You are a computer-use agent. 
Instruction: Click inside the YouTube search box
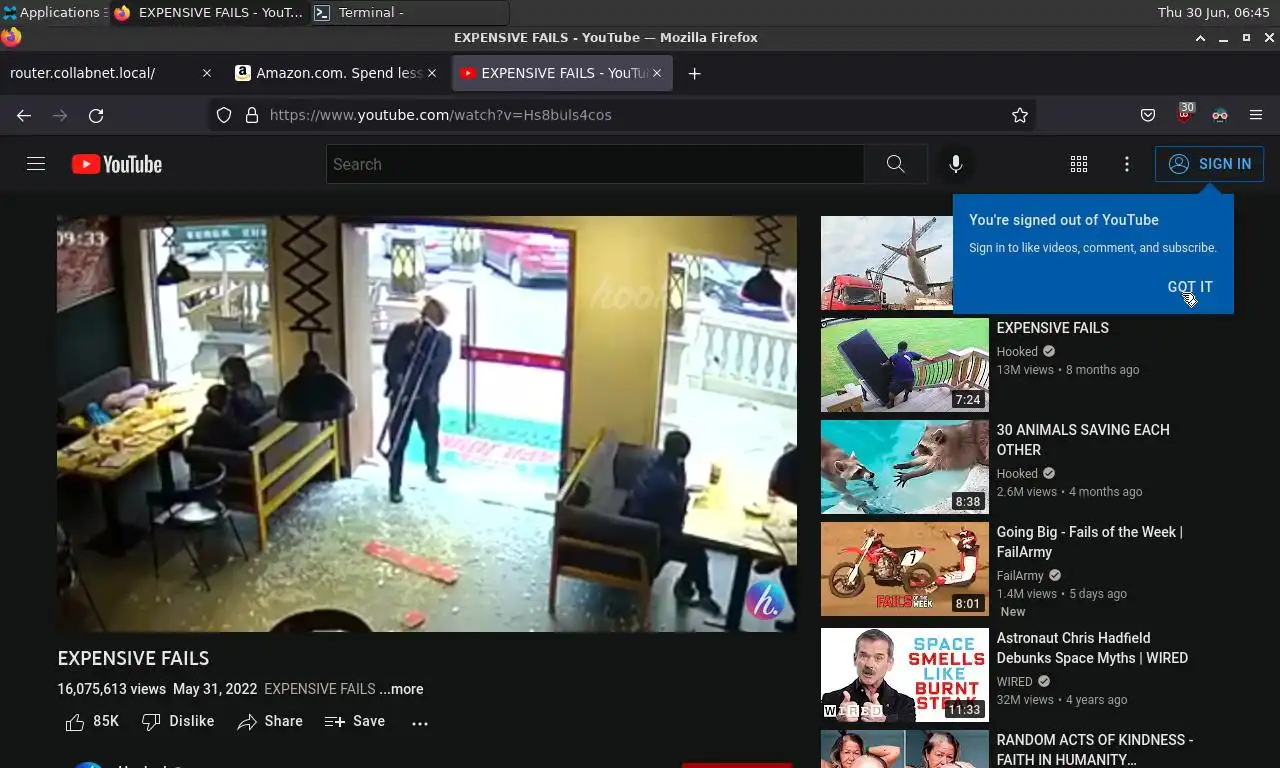[595, 164]
